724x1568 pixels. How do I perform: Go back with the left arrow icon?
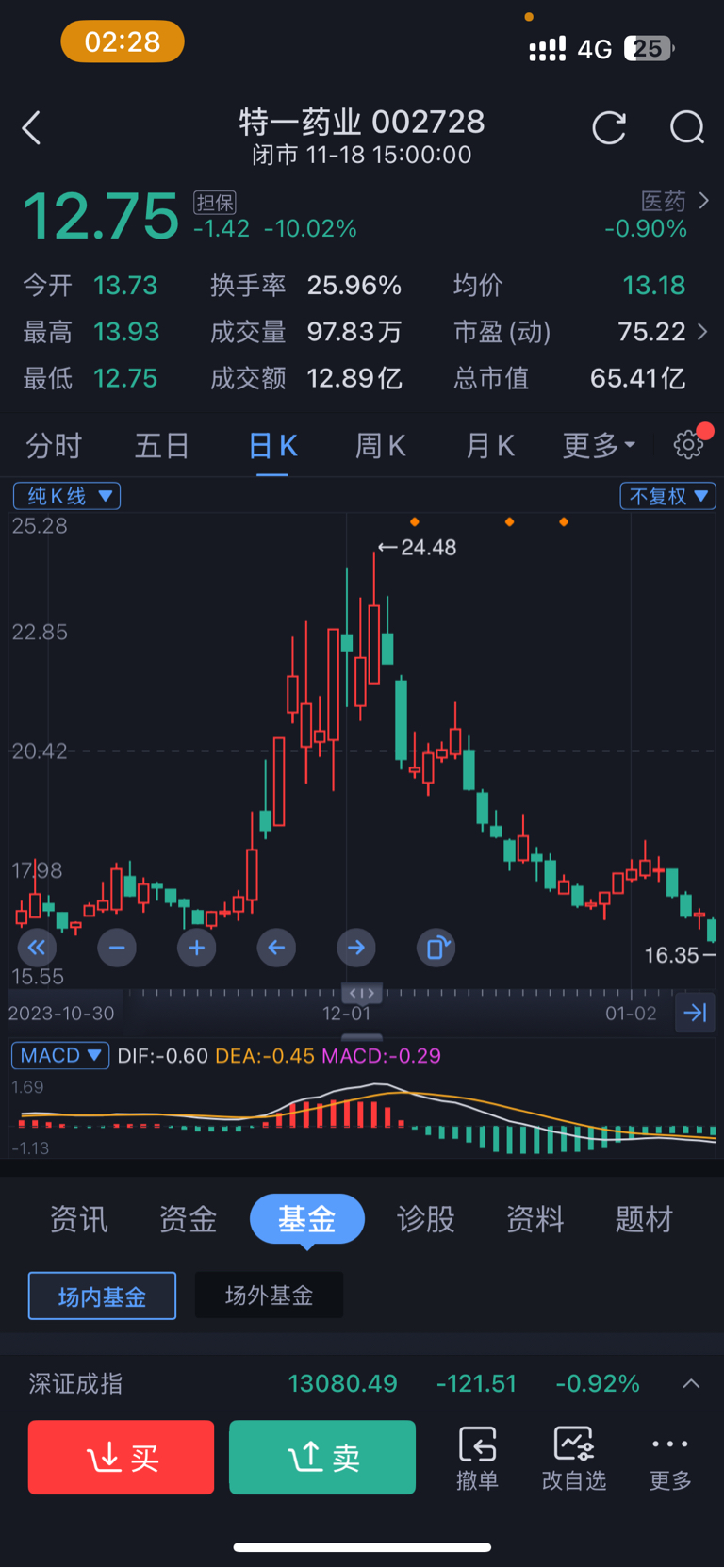tap(32, 128)
